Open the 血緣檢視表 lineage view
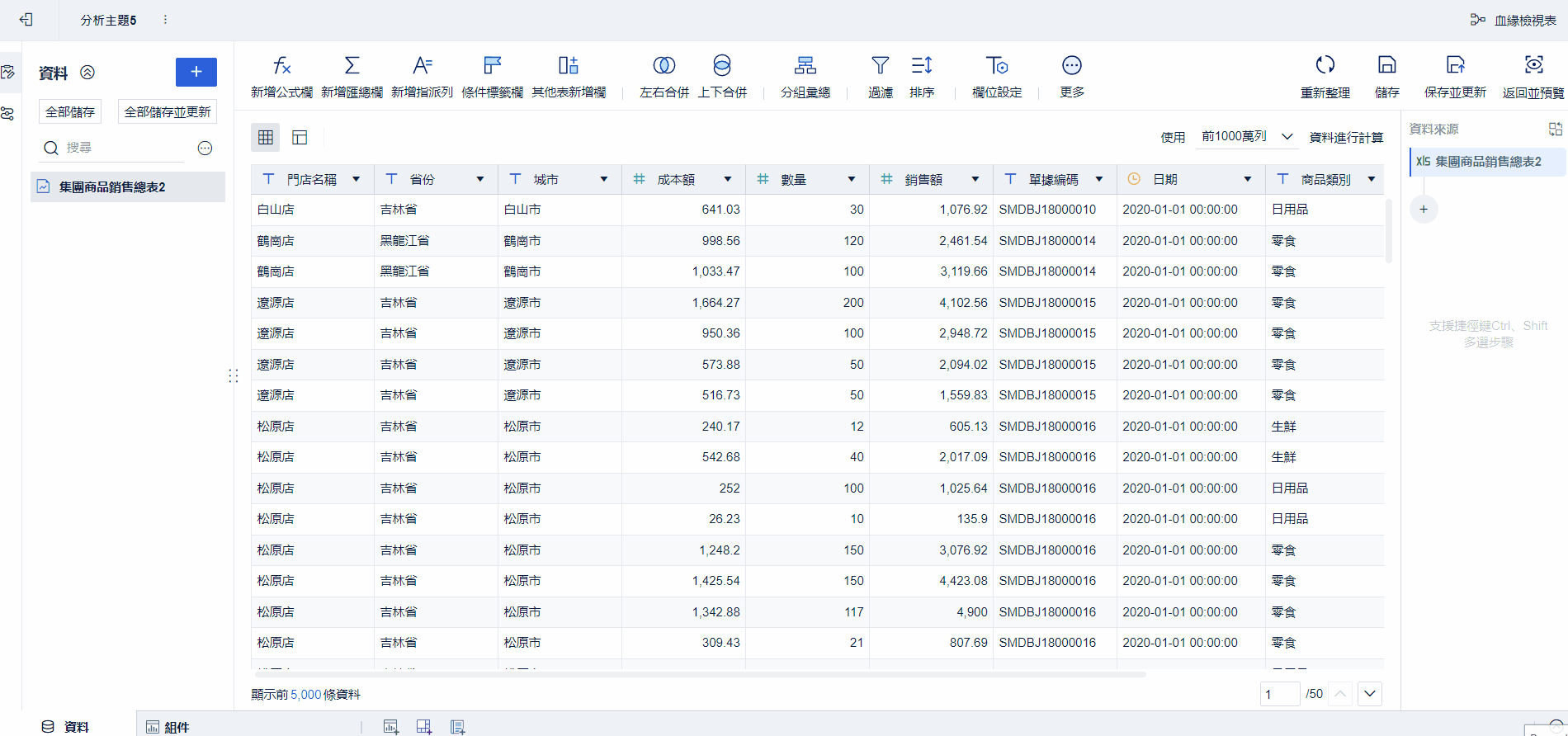This screenshot has height=736, width=1568. pos(1514,20)
